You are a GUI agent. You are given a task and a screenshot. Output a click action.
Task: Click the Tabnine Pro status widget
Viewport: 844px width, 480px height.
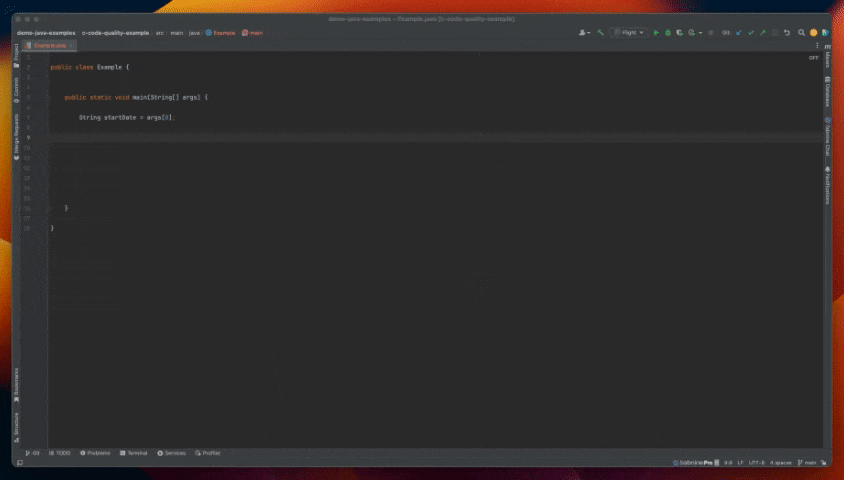[x=691, y=463]
